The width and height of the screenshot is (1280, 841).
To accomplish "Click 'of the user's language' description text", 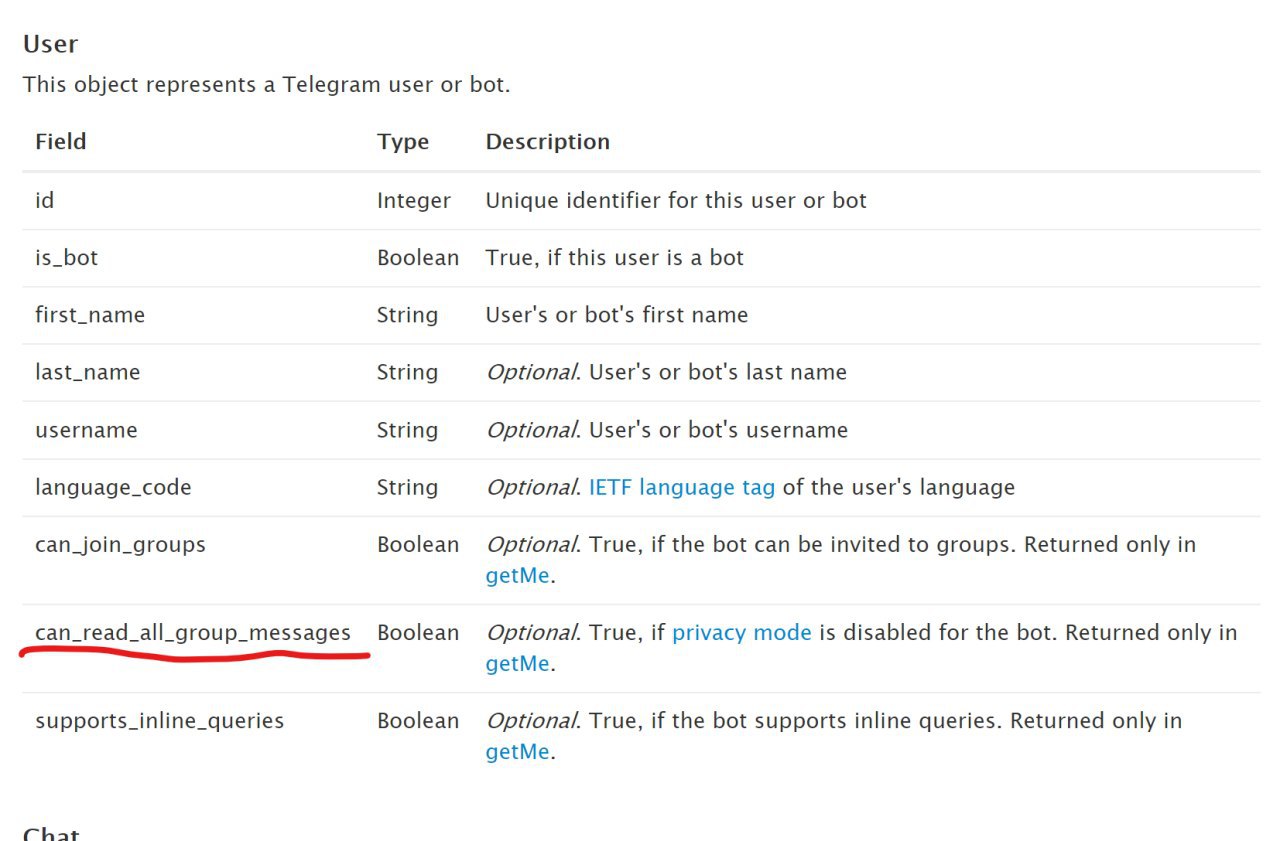I will coord(899,487).
